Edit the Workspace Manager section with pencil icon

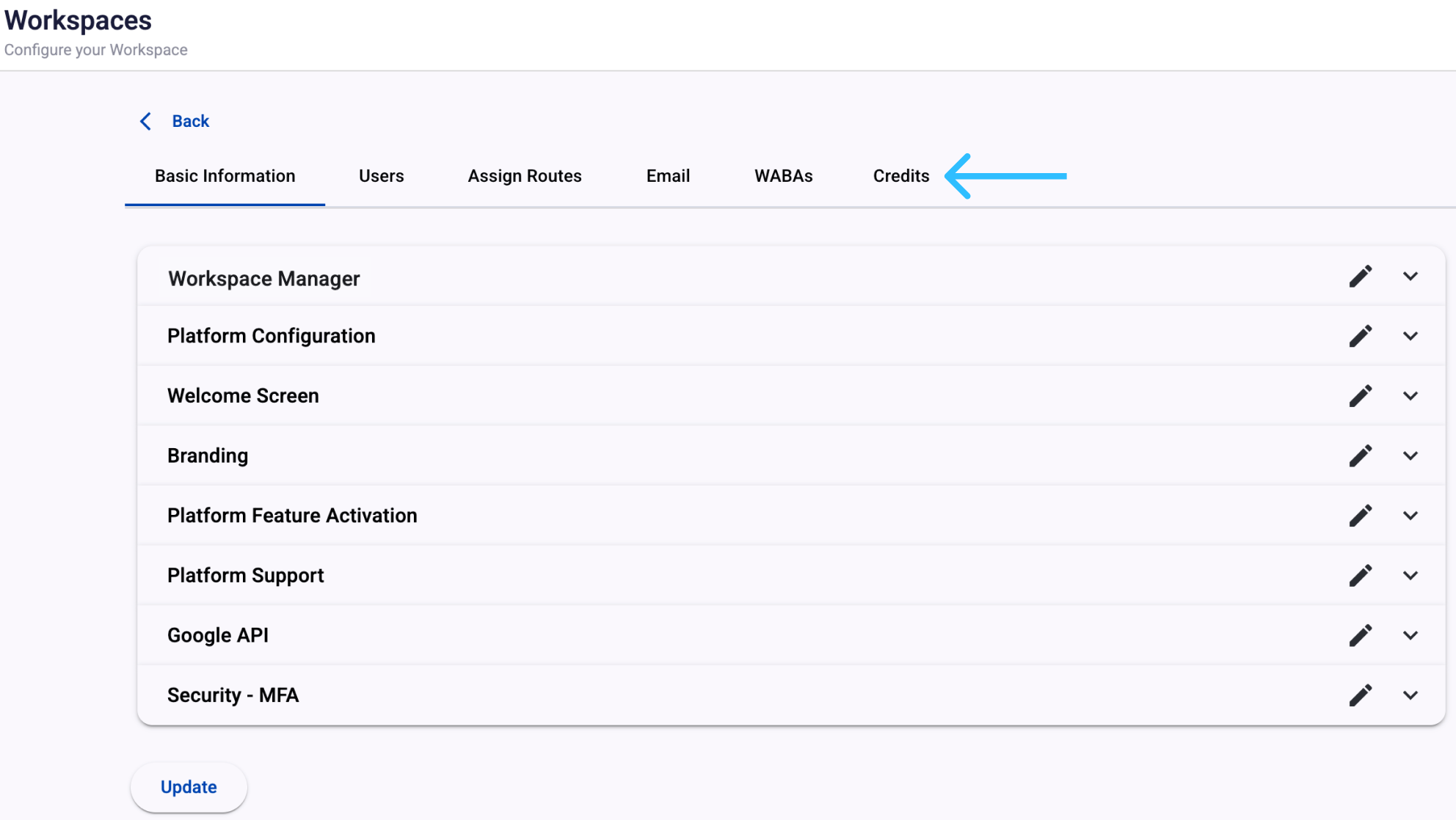pyautogui.click(x=1360, y=277)
